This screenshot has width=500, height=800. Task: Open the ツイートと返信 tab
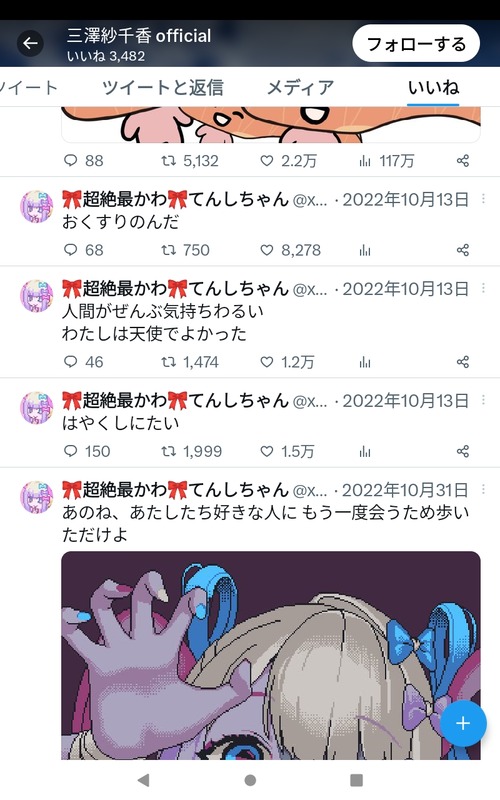point(163,87)
